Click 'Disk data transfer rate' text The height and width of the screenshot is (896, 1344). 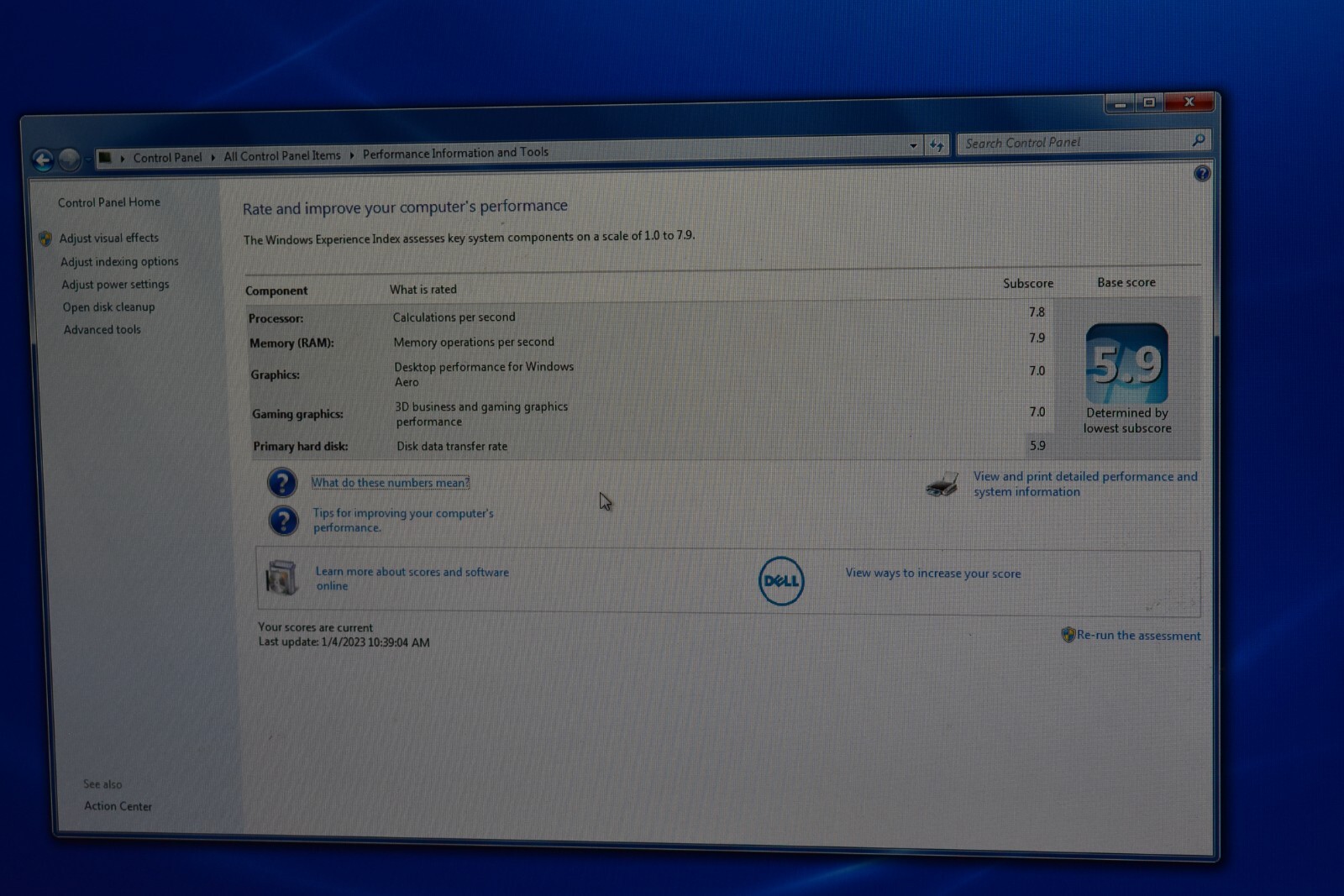click(x=452, y=447)
